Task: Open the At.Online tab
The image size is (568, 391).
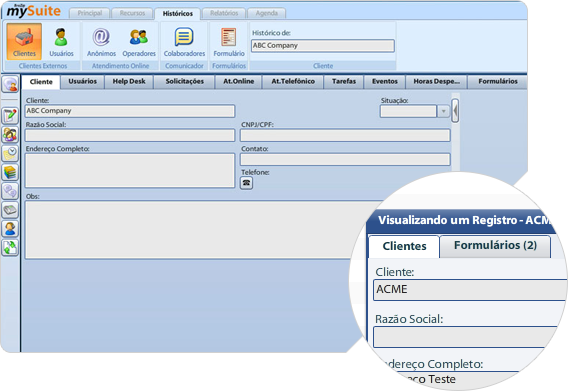Action: 238,82
